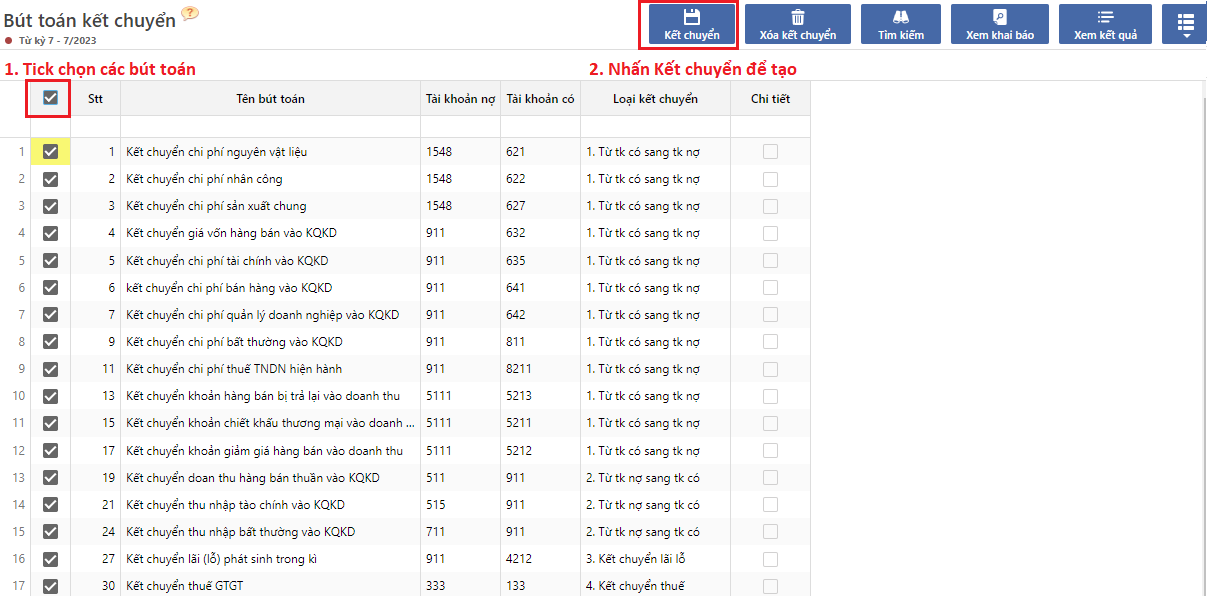
Task: Sort by Tên bút toán column header
Action: coord(270,98)
